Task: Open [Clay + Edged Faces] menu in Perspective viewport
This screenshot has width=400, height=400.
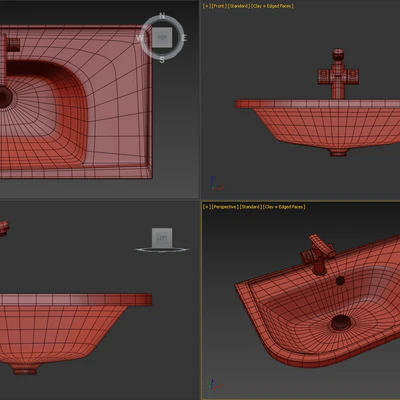Action: [x=284, y=207]
